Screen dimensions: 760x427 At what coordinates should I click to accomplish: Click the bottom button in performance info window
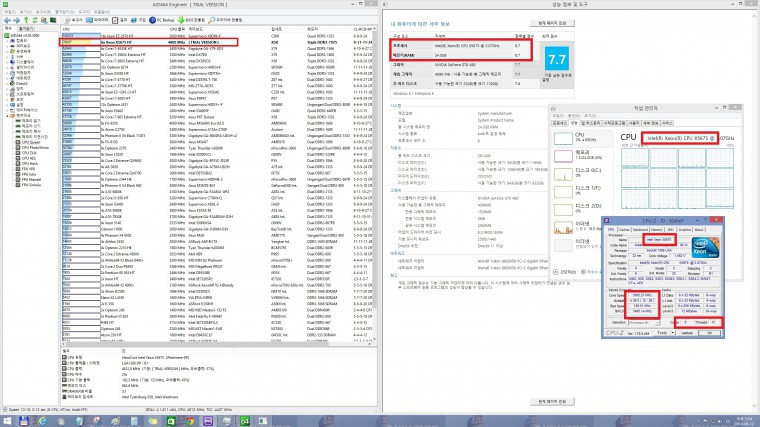[553, 401]
